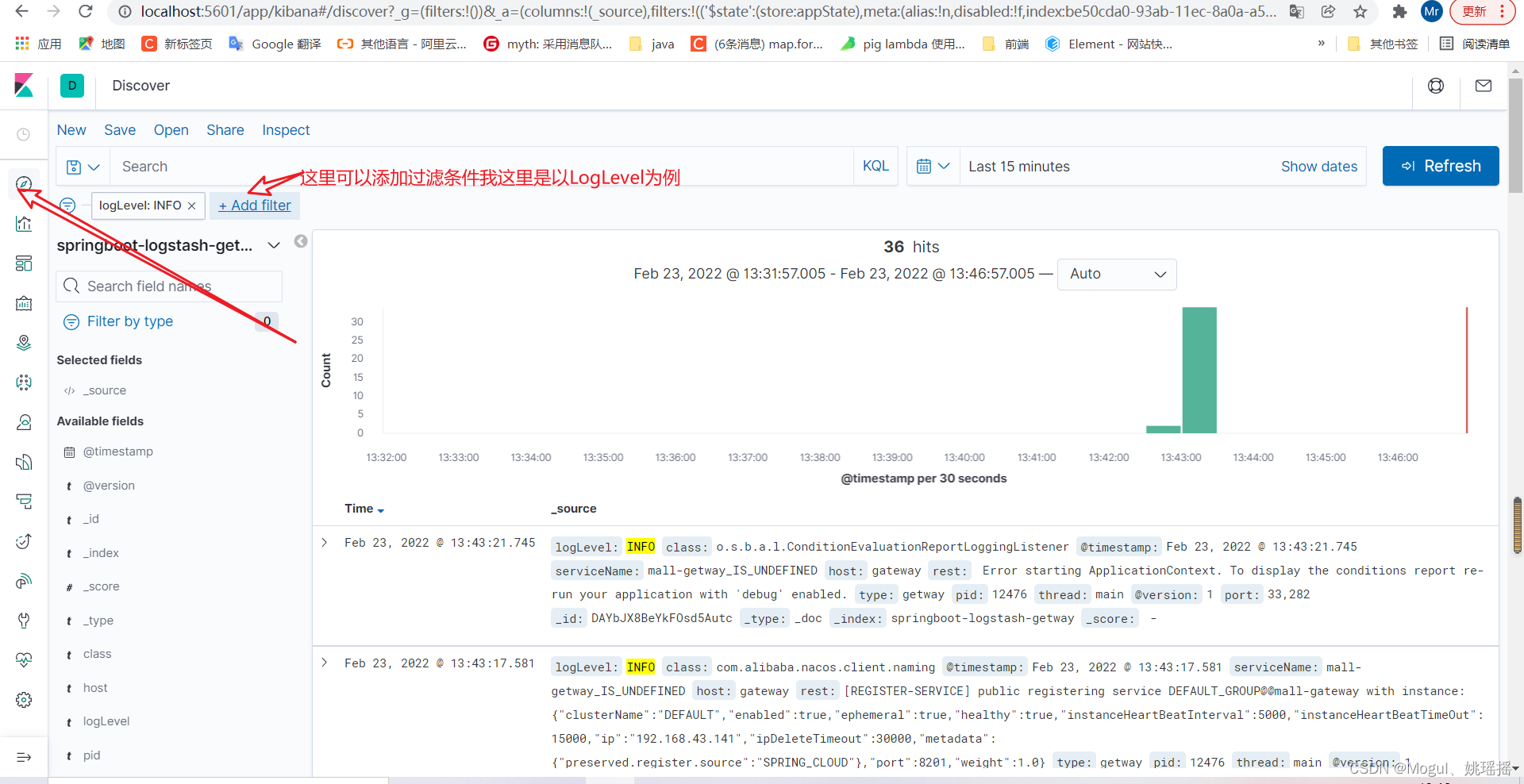Image resolution: width=1524 pixels, height=784 pixels.
Task: Sort by the Time column header
Action: tap(364, 509)
